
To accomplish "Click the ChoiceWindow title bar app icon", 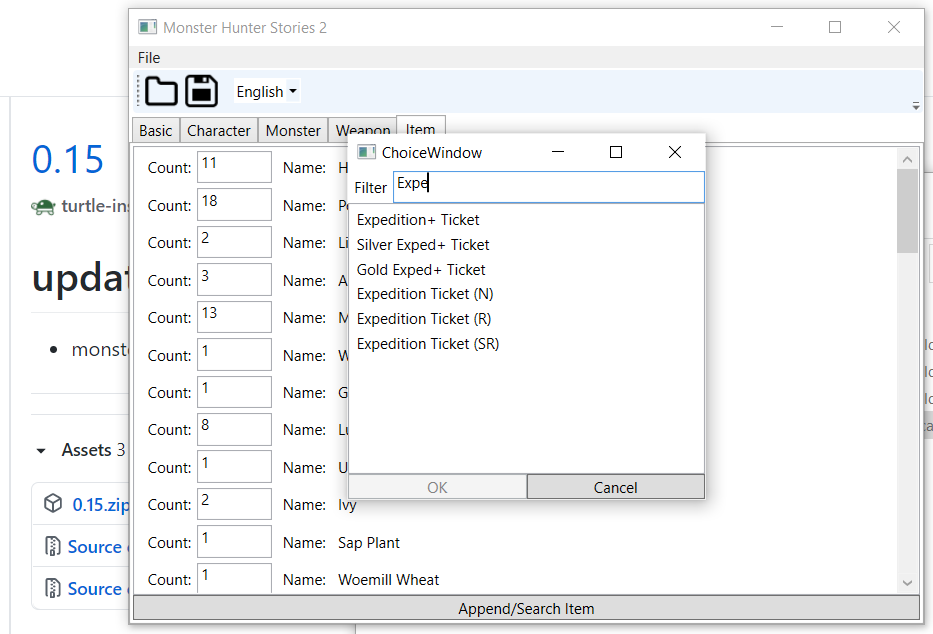I will pos(366,152).
